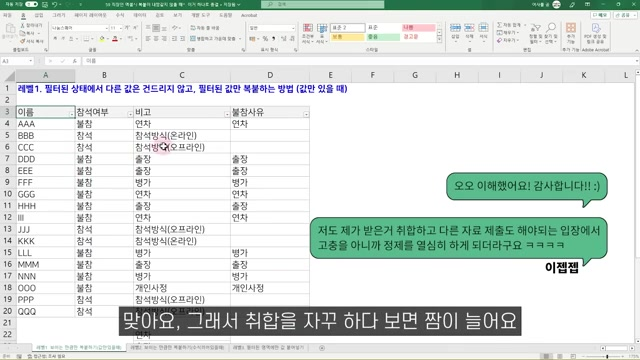This screenshot has height=360, width=640.
Task: Click the add new sheet plus icon
Action: pos(322,348)
